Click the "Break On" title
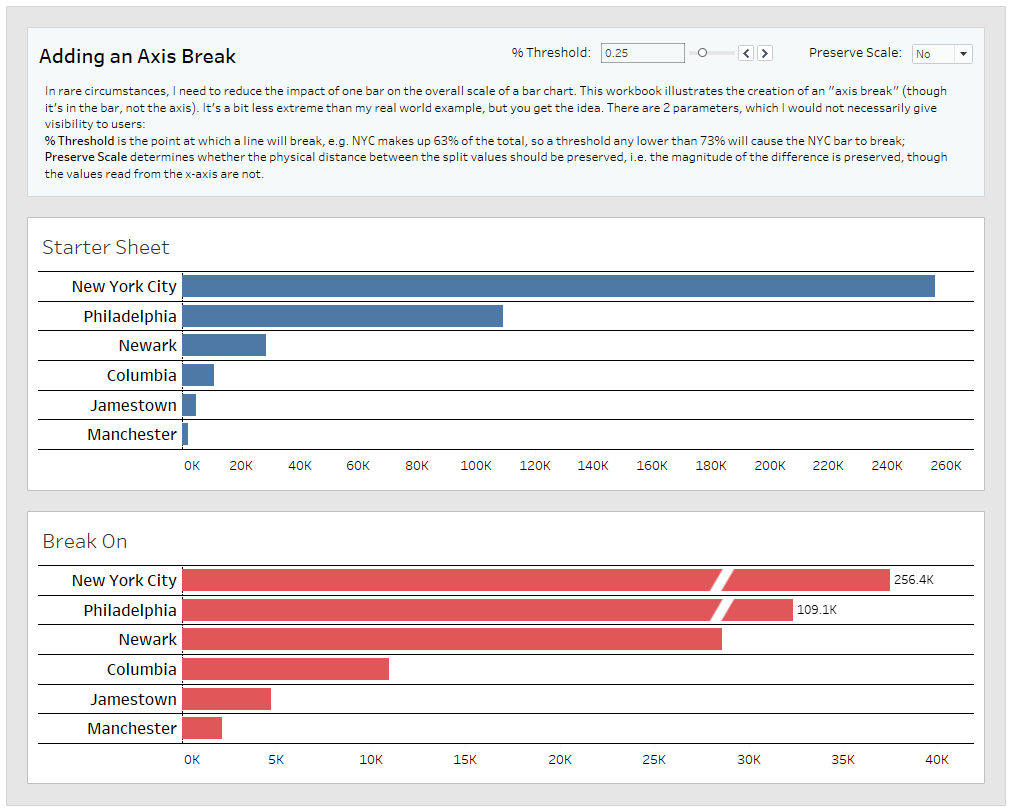Image resolution: width=1010 pixels, height=811 pixels. (x=84, y=541)
